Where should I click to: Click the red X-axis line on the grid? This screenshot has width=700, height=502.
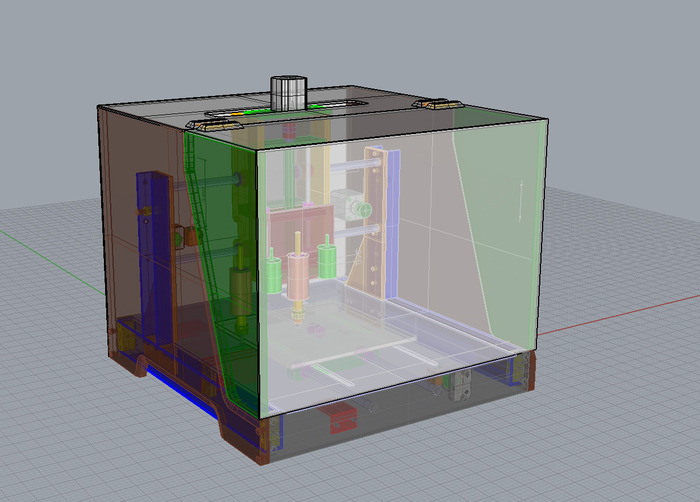pyautogui.click(x=618, y=315)
